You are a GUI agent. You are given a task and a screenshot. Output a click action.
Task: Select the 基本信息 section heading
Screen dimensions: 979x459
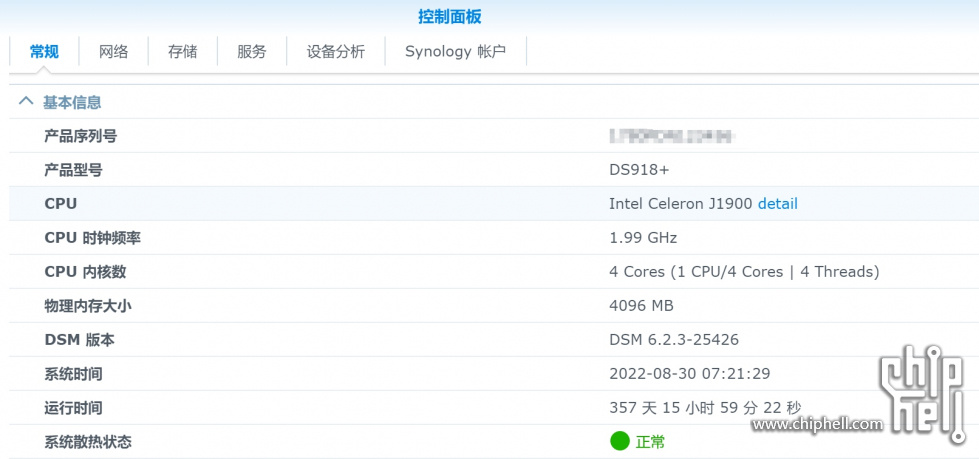[x=72, y=102]
